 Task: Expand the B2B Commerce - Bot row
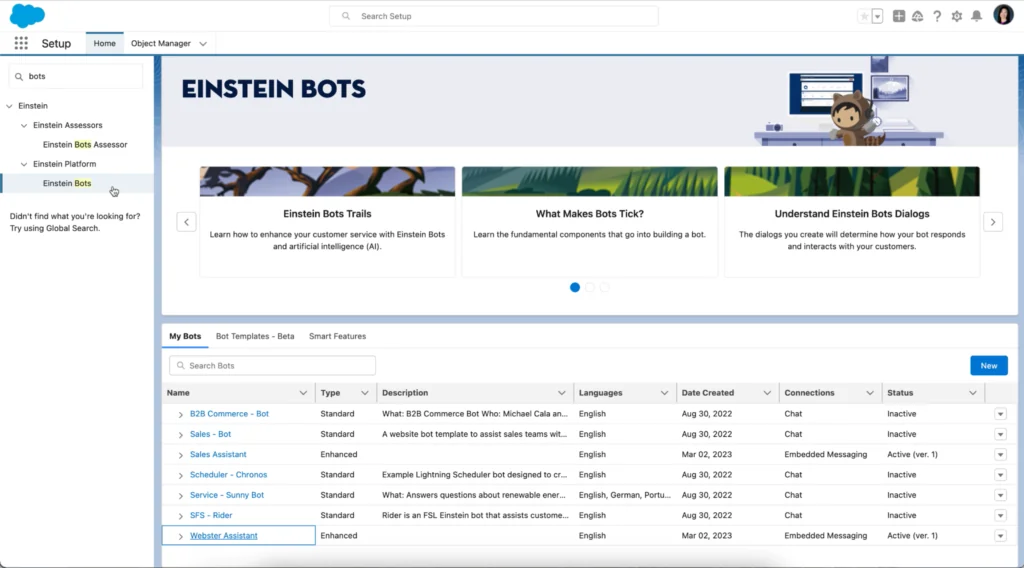click(181, 415)
